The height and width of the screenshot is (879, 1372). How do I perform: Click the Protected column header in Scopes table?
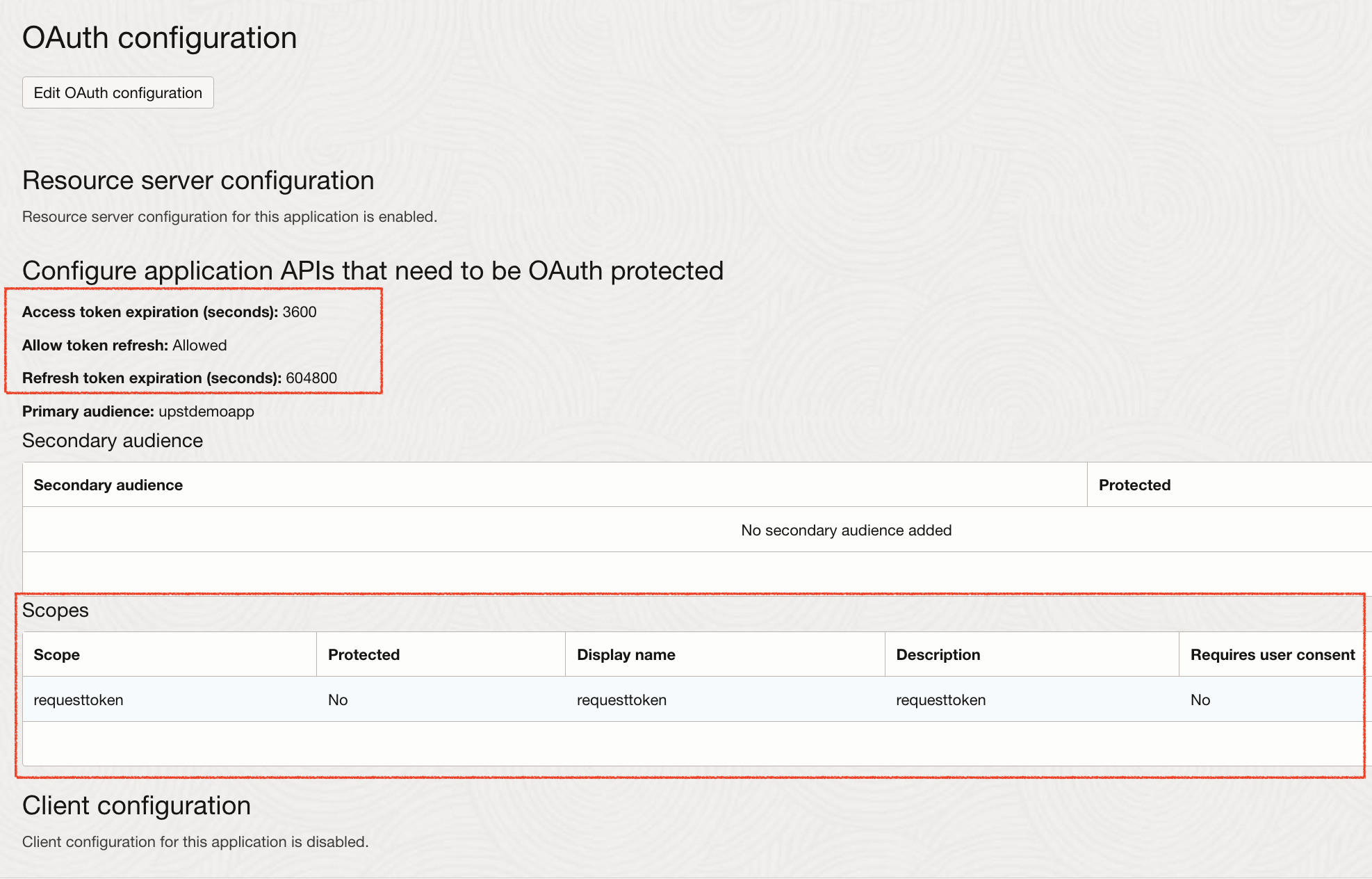(363, 654)
